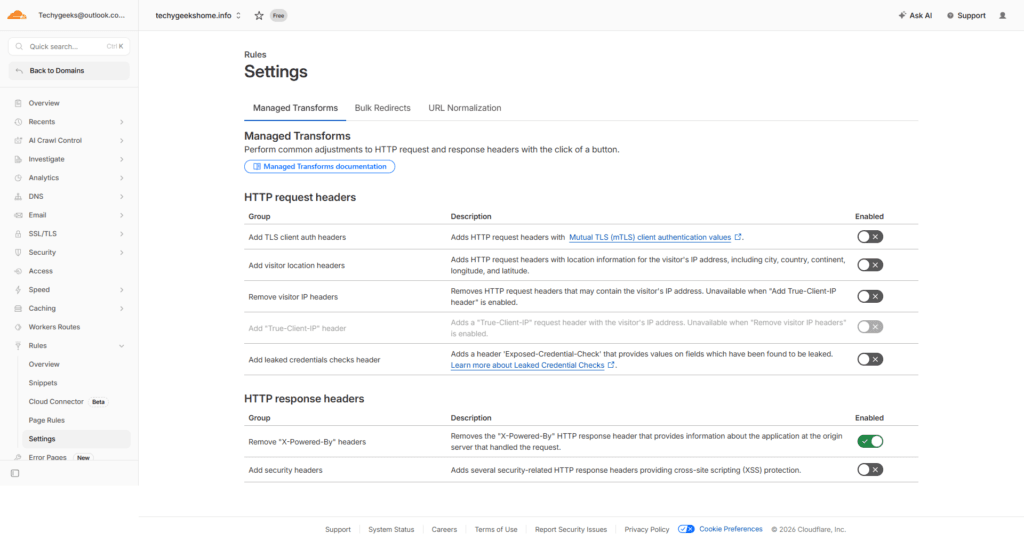Expand the DNS chevron
Viewport: 1024px width, 542px height.
[121, 197]
